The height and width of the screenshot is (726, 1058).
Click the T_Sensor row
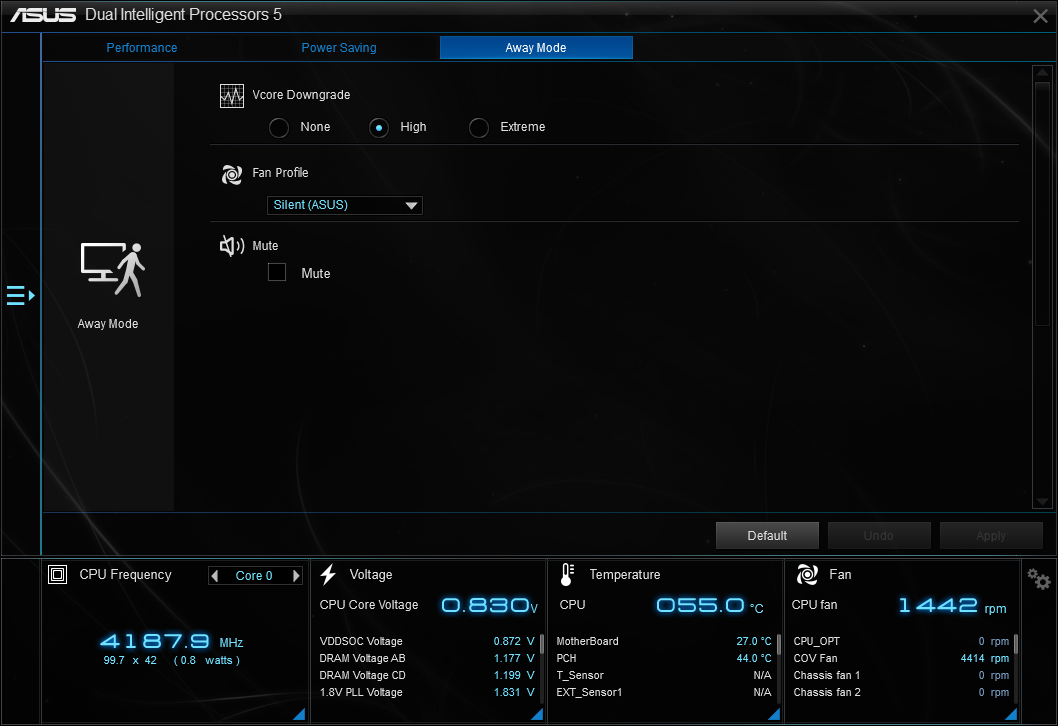coord(664,675)
